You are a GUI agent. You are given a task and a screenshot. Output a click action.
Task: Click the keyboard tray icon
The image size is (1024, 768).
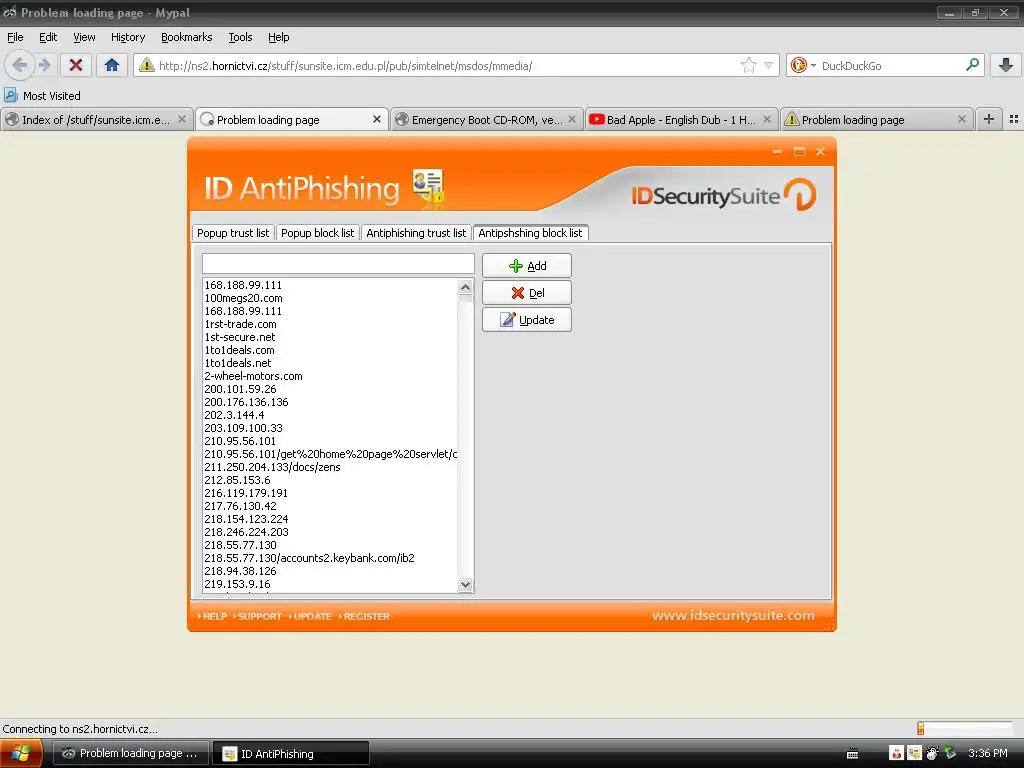point(852,754)
